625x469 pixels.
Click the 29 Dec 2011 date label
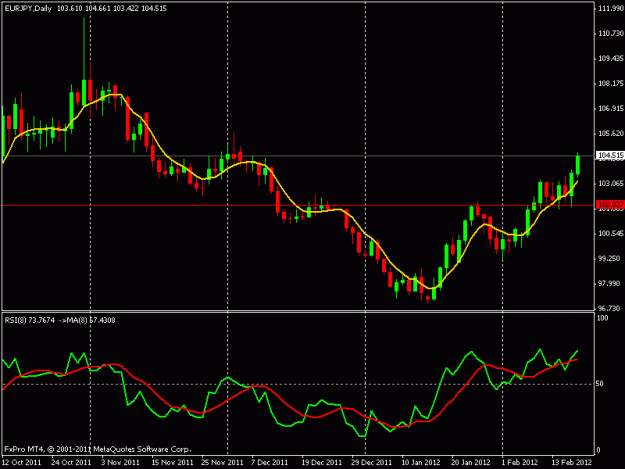coord(371,462)
